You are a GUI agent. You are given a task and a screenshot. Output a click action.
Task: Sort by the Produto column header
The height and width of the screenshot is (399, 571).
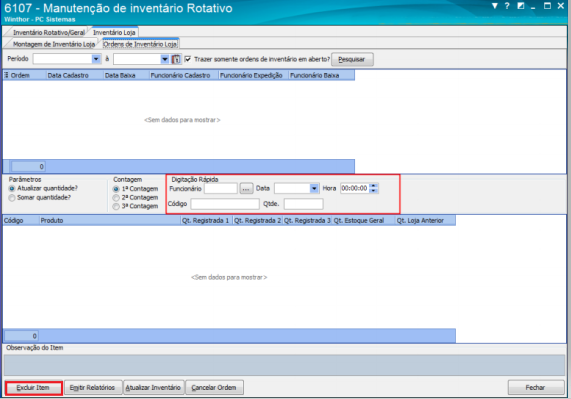click(x=110, y=221)
